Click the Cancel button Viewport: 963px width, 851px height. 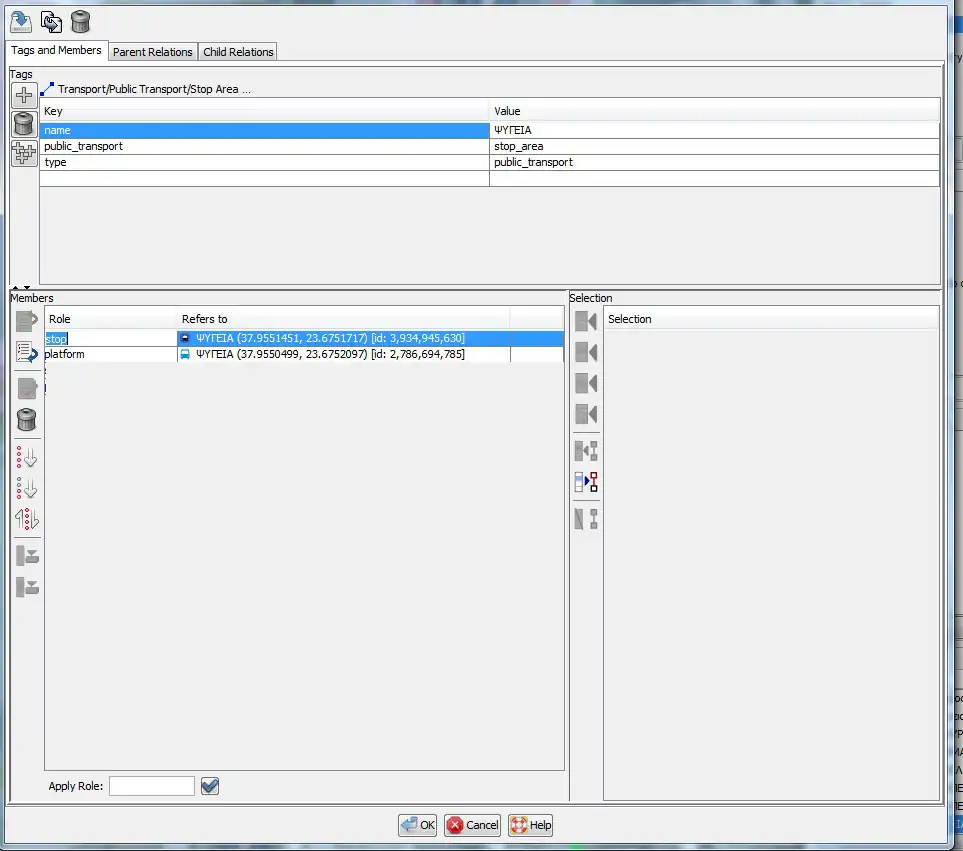pos(472,825)
